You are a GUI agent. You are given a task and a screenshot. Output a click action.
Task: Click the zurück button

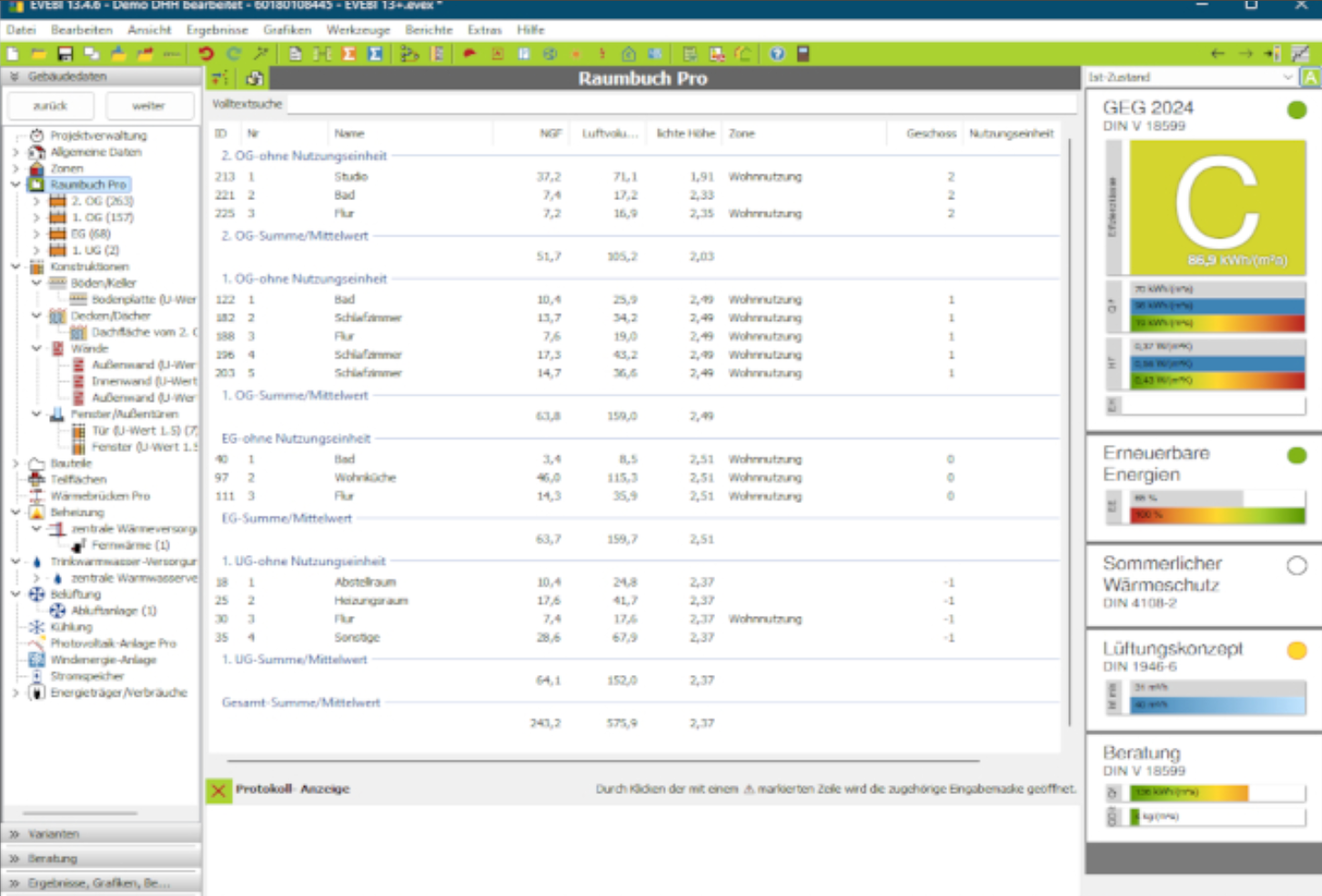[x=51, y=106]
